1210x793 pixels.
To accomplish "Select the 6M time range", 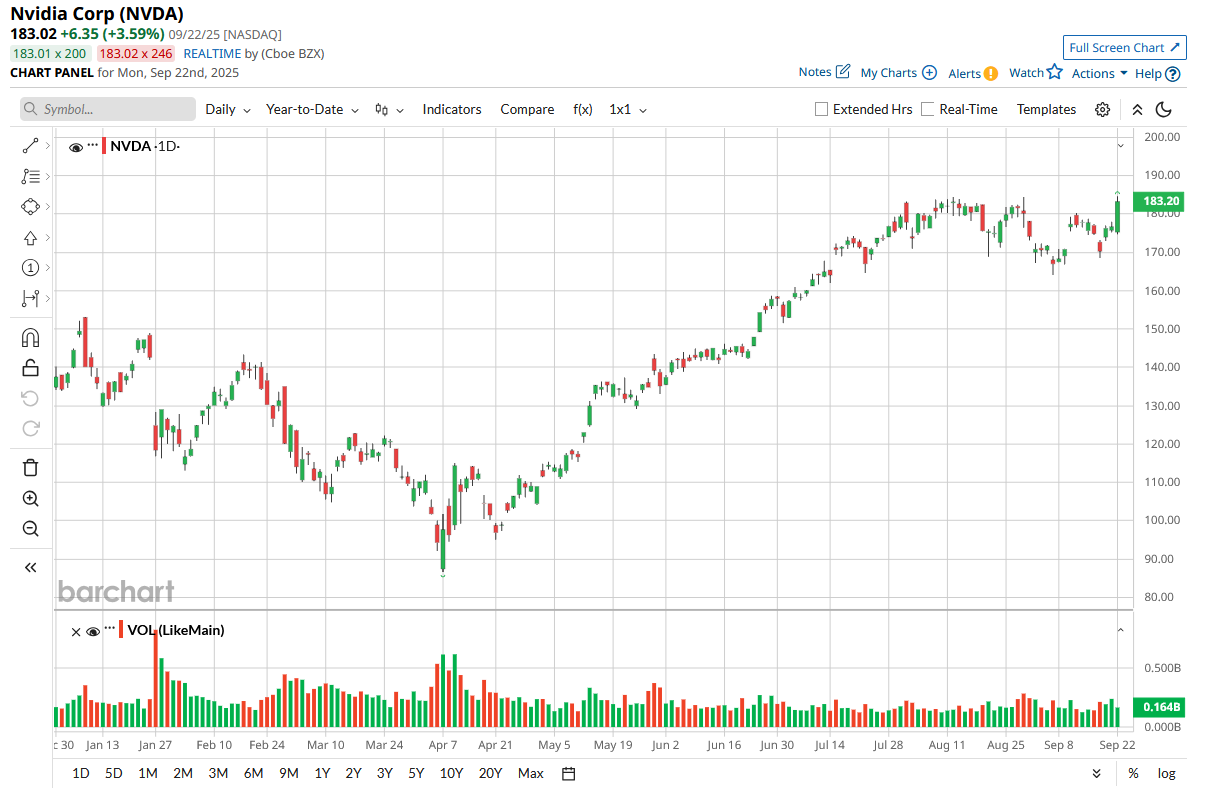I will (253, 773).
